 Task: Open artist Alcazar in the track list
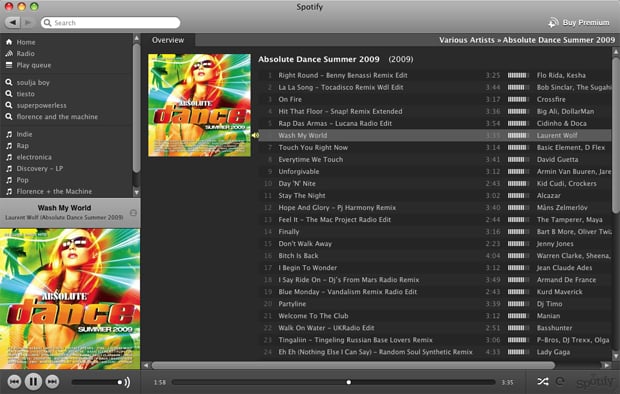point(548,195)
